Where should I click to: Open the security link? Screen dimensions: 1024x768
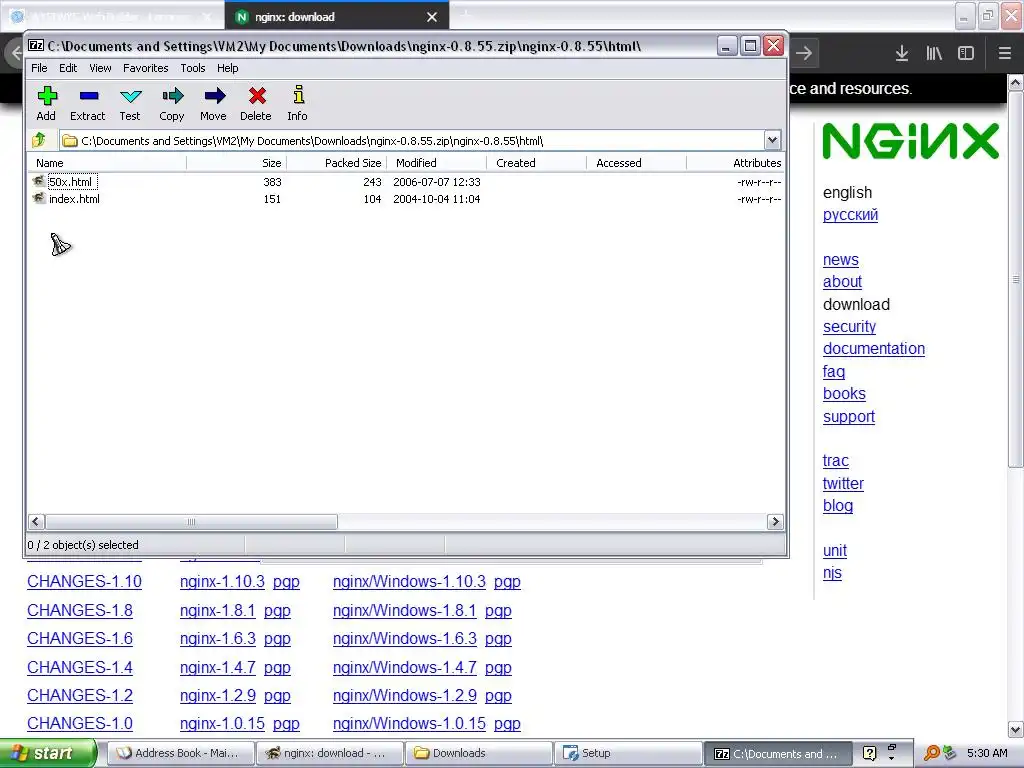coord(850,327)
